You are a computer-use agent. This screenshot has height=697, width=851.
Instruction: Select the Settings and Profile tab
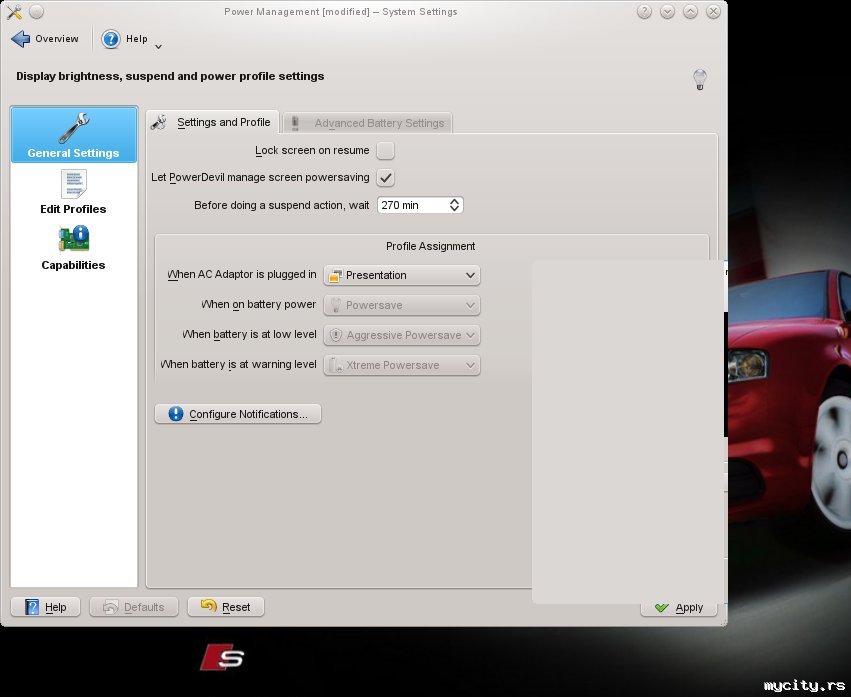(x=212, y=122)
